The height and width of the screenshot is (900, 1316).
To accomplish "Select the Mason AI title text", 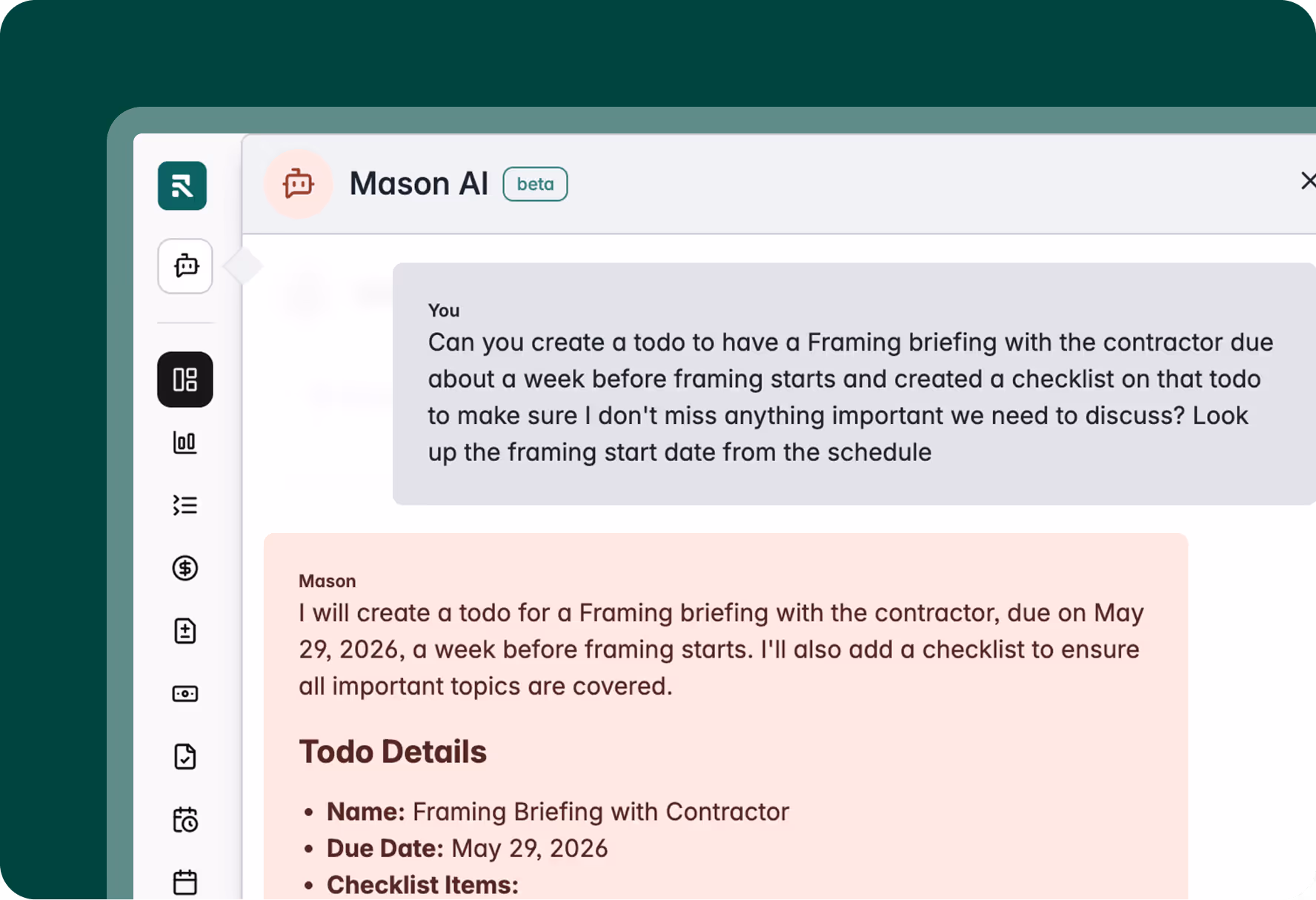I will (419, 184).
